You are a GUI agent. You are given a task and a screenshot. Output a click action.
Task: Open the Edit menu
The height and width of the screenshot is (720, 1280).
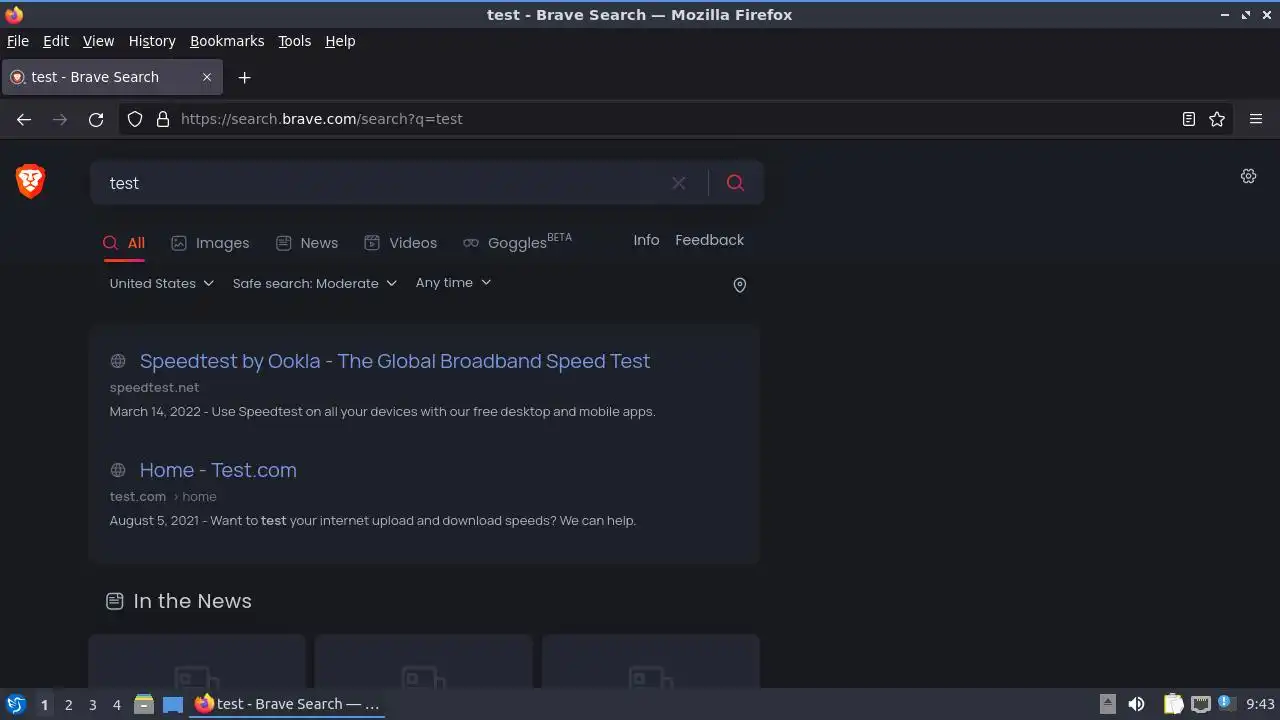[56, 41]
